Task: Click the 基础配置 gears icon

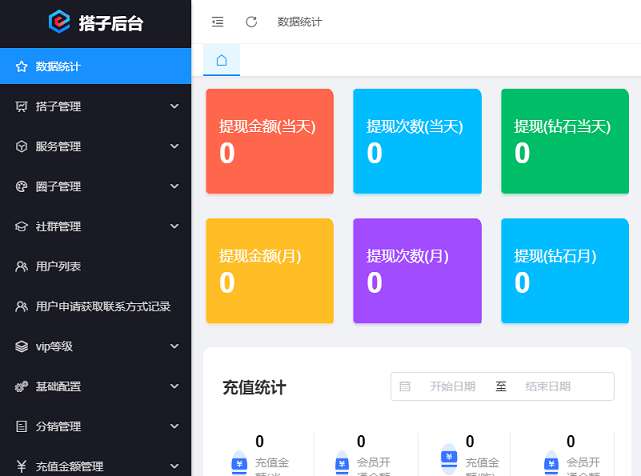Action: (x=21, y=386)
